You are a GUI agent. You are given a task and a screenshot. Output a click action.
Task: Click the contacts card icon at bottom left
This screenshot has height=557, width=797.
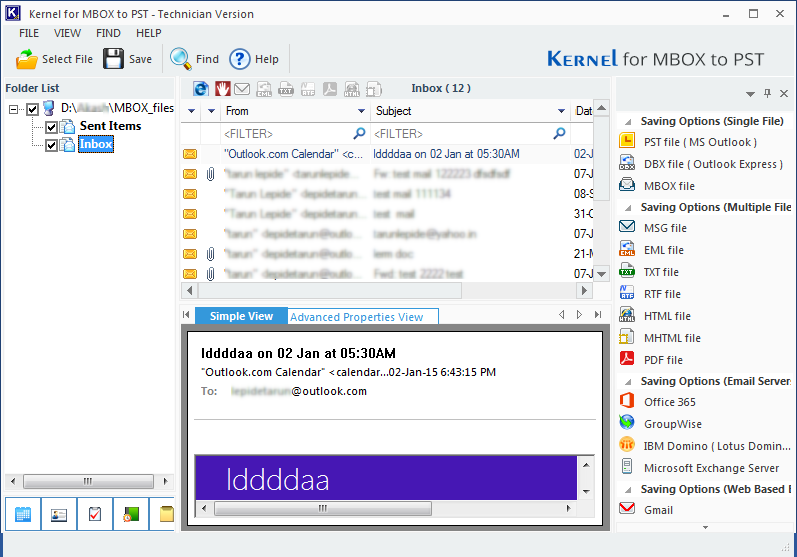(x=59, y=514)
